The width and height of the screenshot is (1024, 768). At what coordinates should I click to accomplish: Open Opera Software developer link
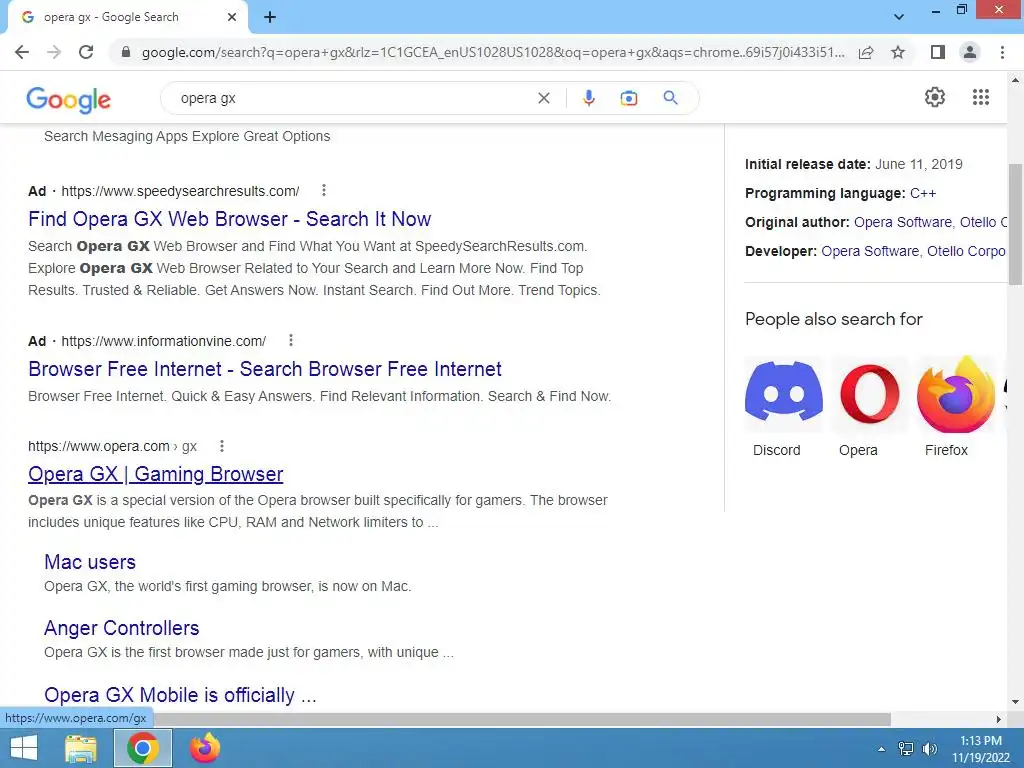click(870, 251)
